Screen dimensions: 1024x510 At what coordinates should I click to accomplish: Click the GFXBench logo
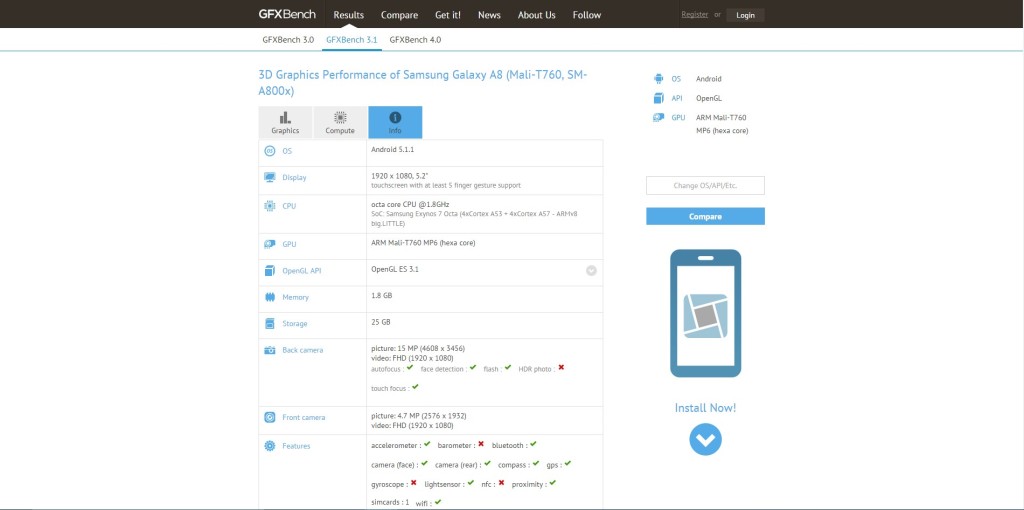287,14
